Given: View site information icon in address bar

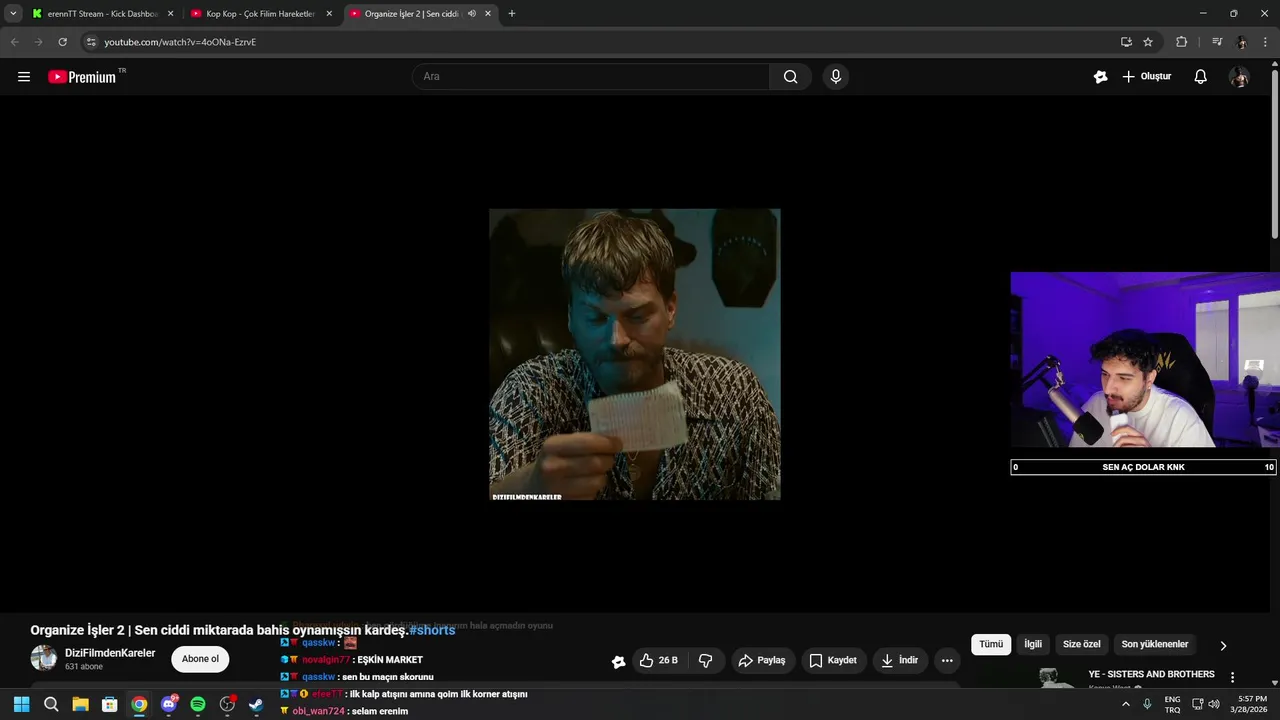Looking at the screenshot, I should coord(91,42).
